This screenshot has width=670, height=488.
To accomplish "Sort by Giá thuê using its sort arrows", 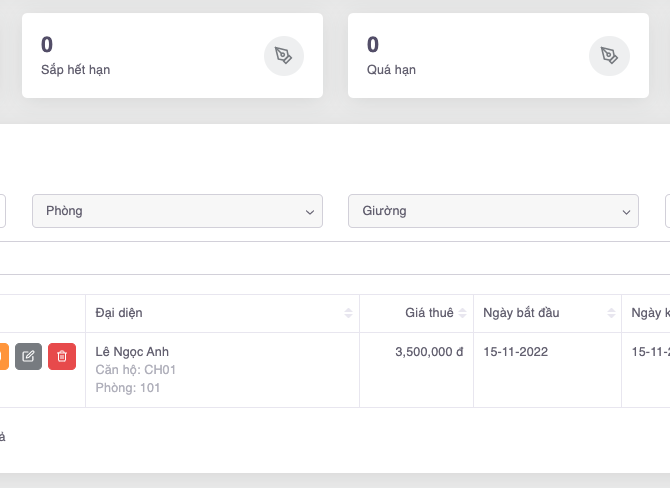I will click(x=462, y=313).
